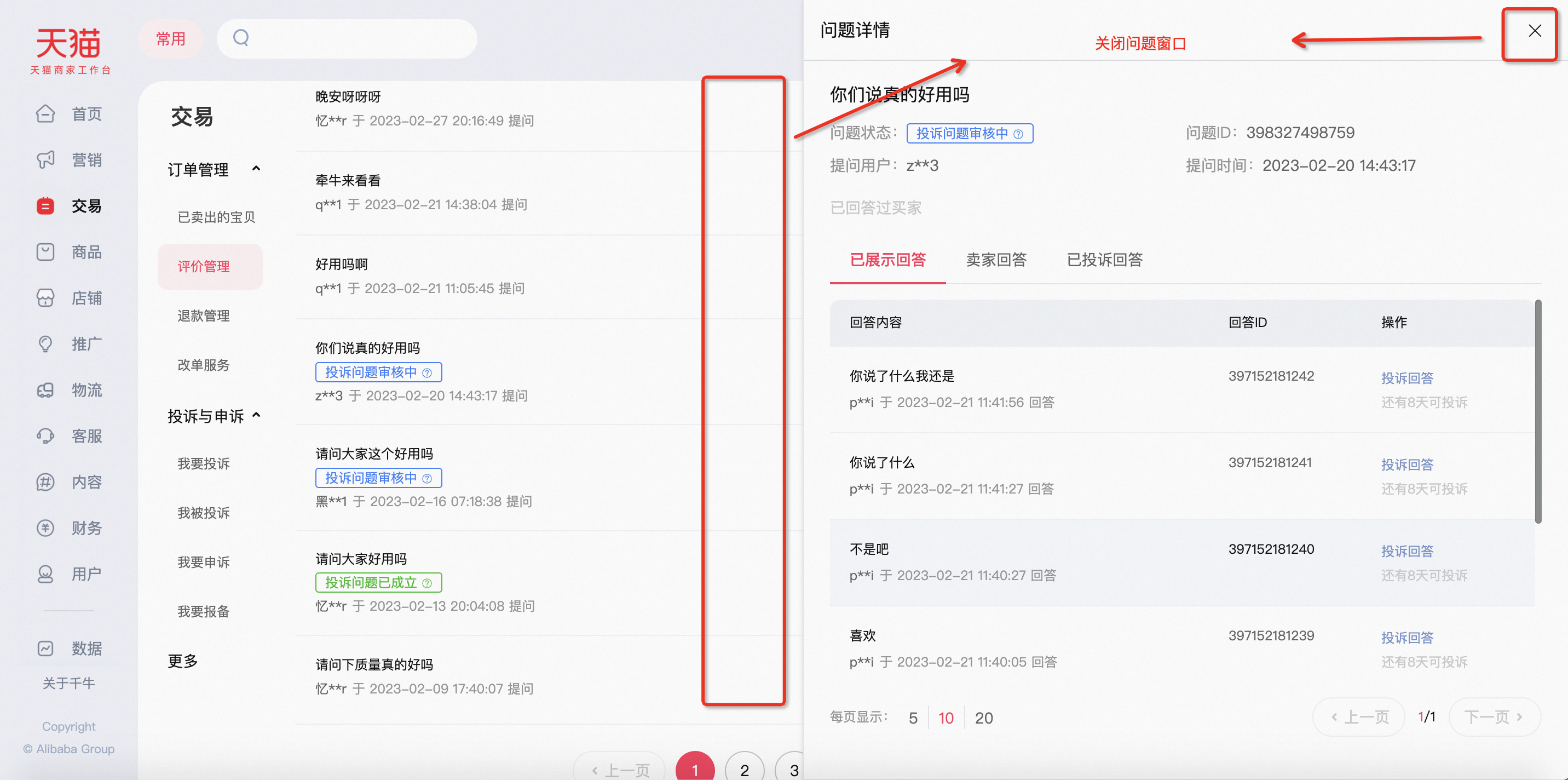This screenshot has height=780, width=1568.
Task: Click the 营销 megaphone icon
Action: [x=45, y=159]
